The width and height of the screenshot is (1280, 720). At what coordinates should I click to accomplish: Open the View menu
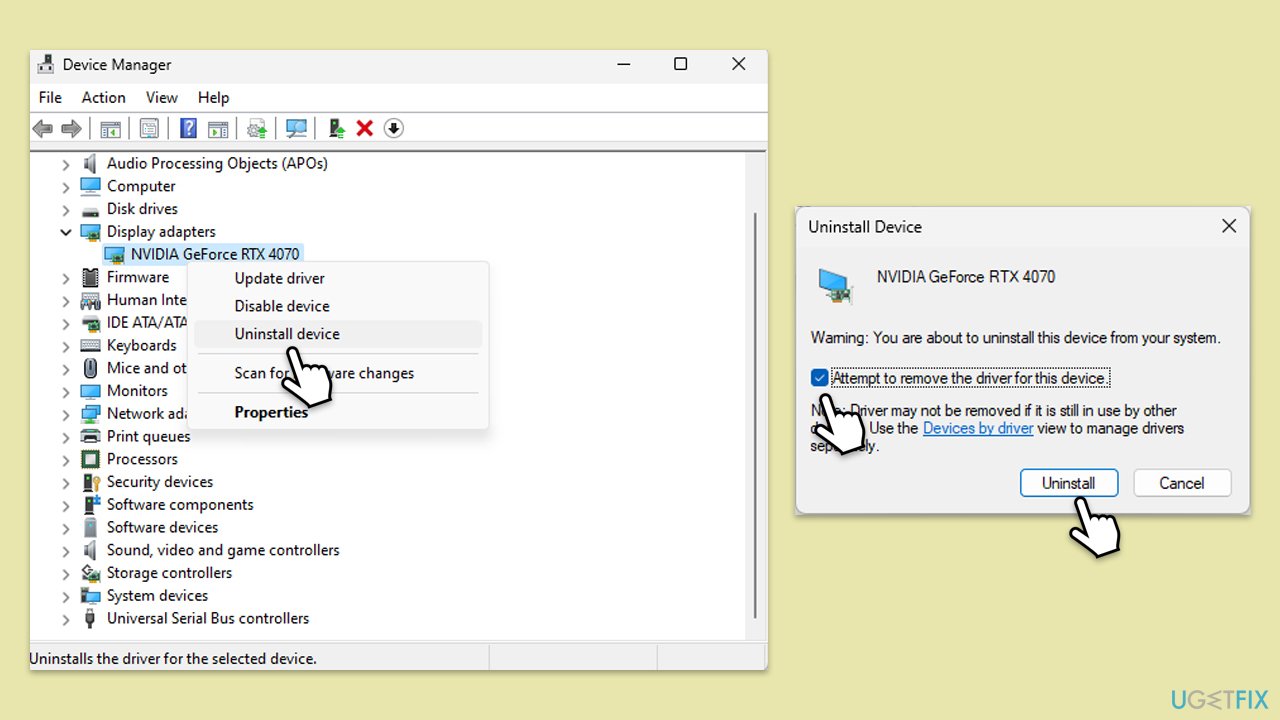pyautogui.click(x=162, y=97)
